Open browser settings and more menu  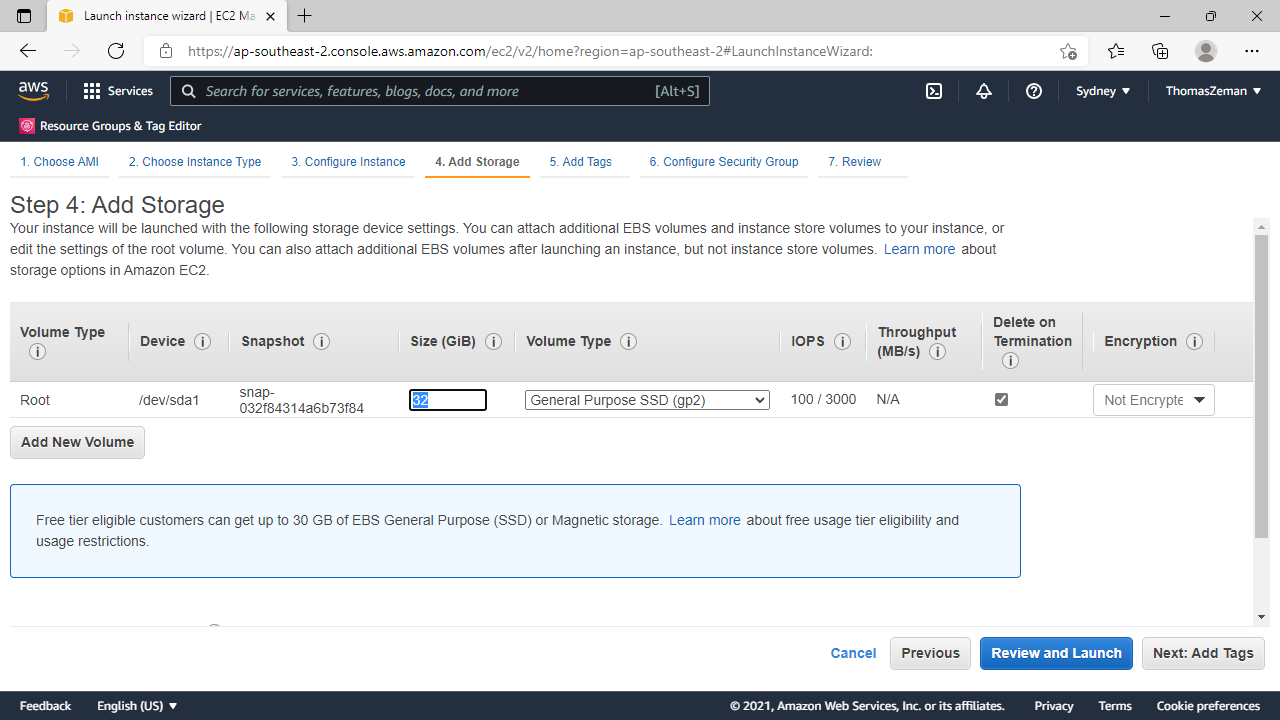click(1252, 51)
